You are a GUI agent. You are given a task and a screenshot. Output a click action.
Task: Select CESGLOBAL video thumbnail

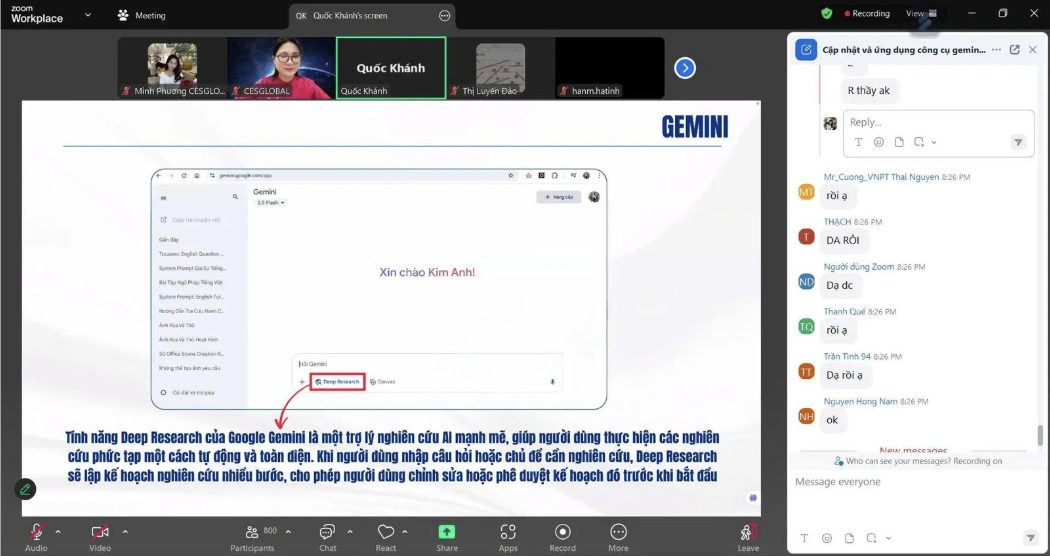point(281,68)
